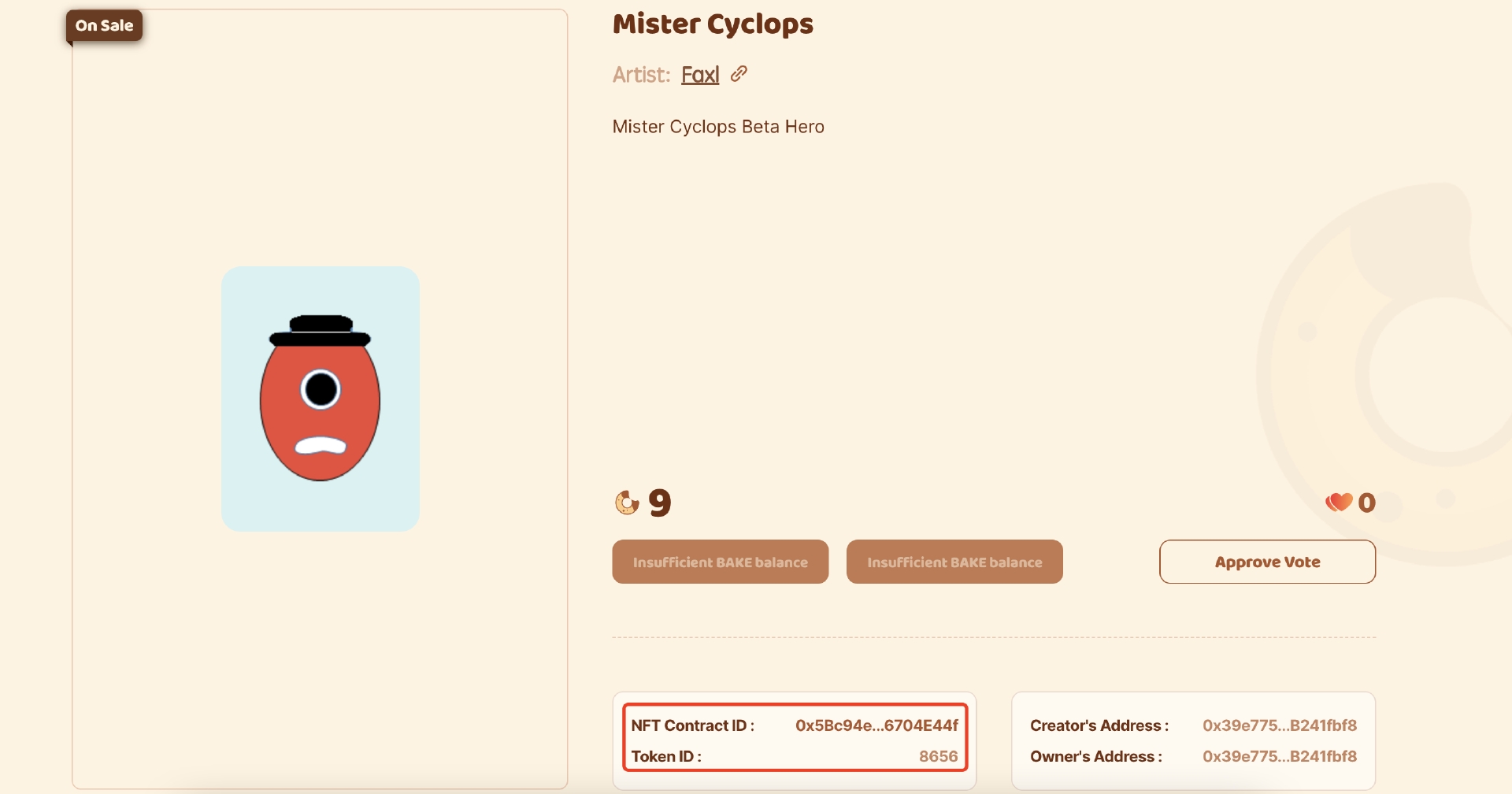The image size is (1512, 794).
Task: Click the Artist label text
Action: pos(641,75)
